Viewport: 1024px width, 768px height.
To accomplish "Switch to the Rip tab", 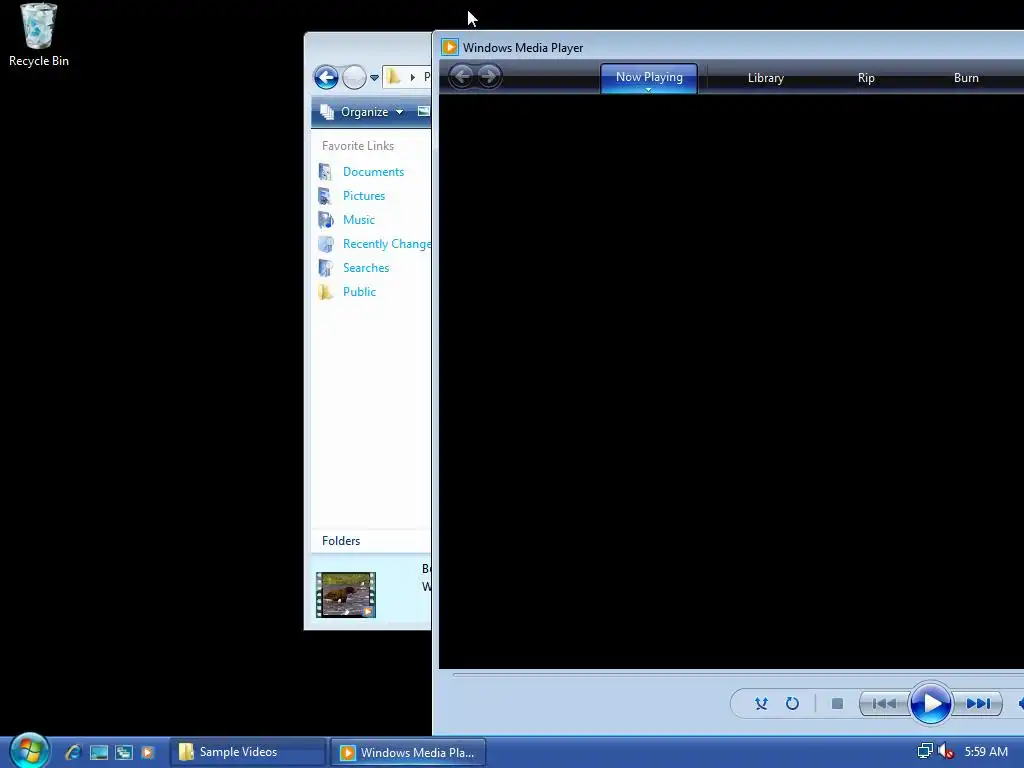I will point(866,78).
